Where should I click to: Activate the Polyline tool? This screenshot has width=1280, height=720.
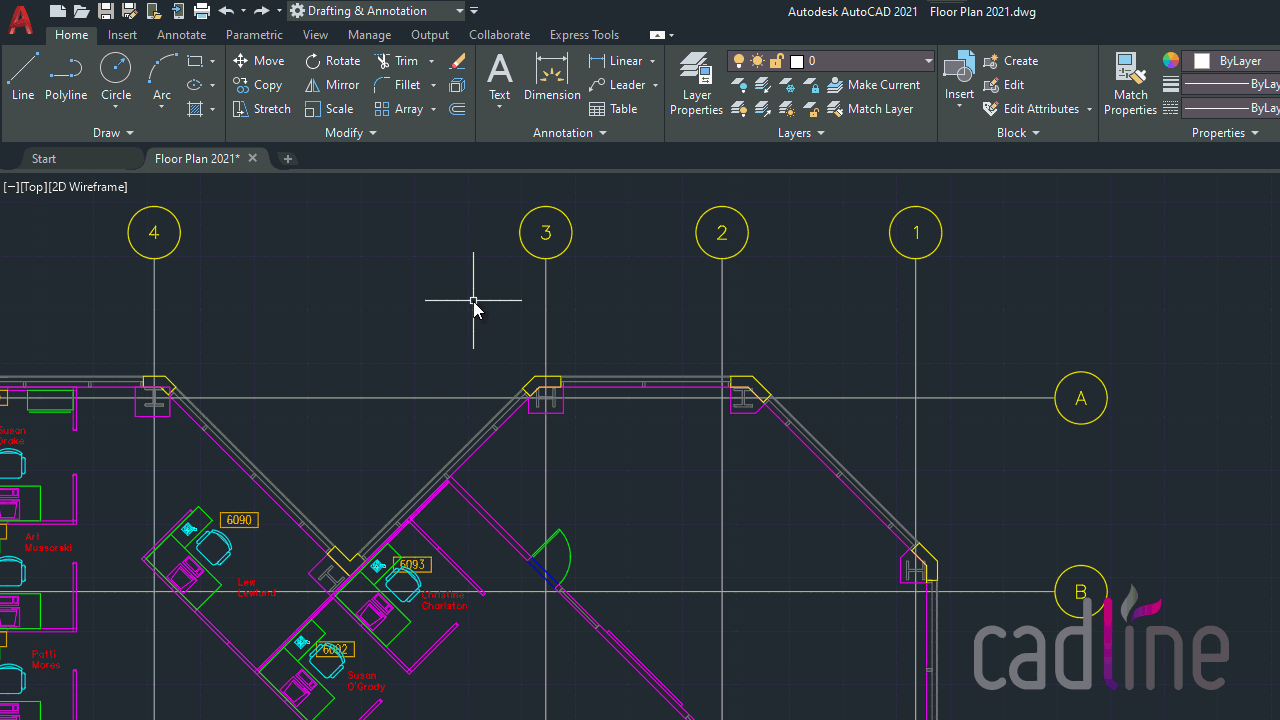click(x=66, y=70)
